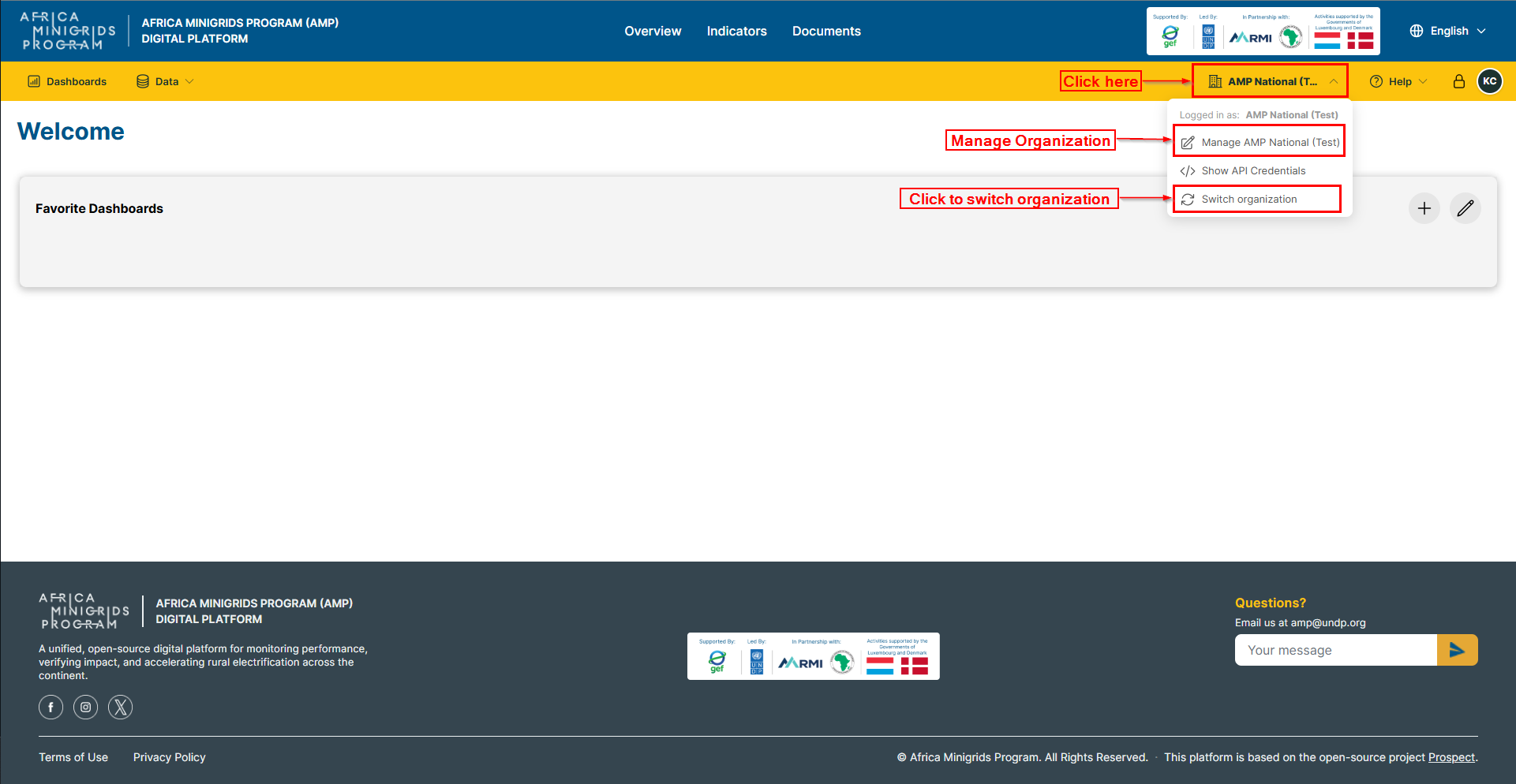Open the Privacy Policy link
The width and height of the screenshot is (1516, 784).
[x=170, y=757]
